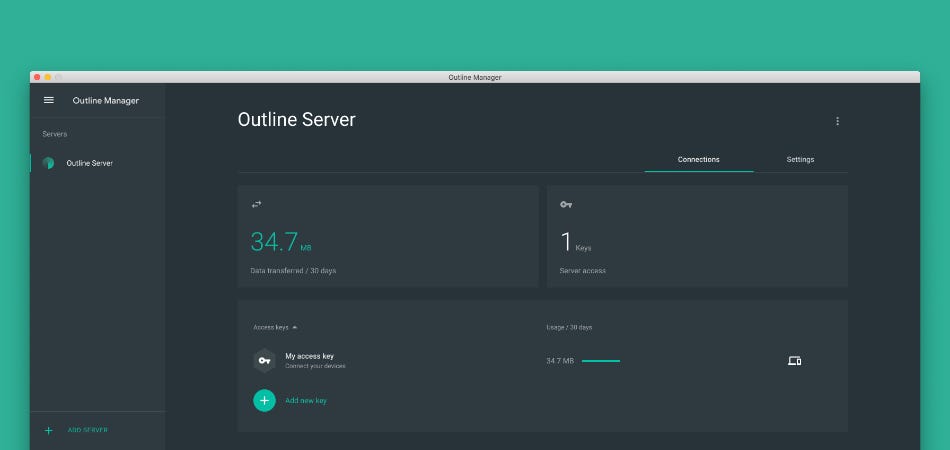
Task: Click the Outline Server shield icon
Action: (x=48, y=163)
